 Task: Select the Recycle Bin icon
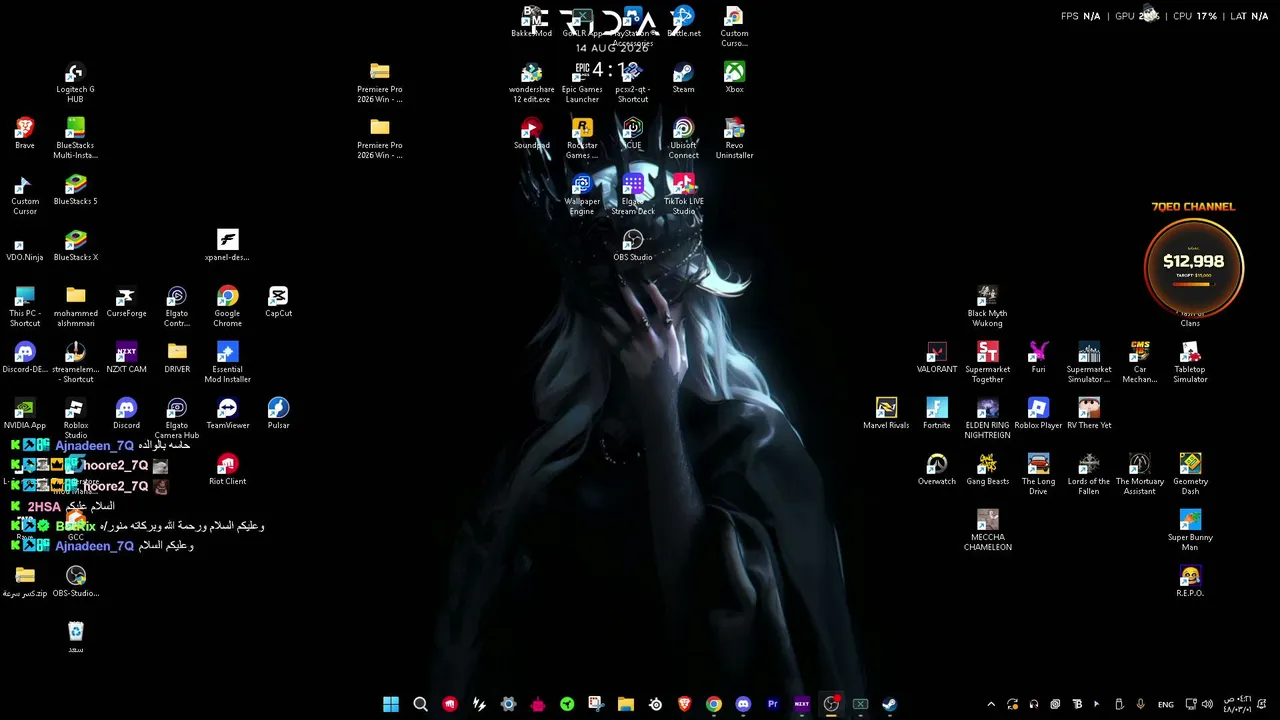pos(75,638)
